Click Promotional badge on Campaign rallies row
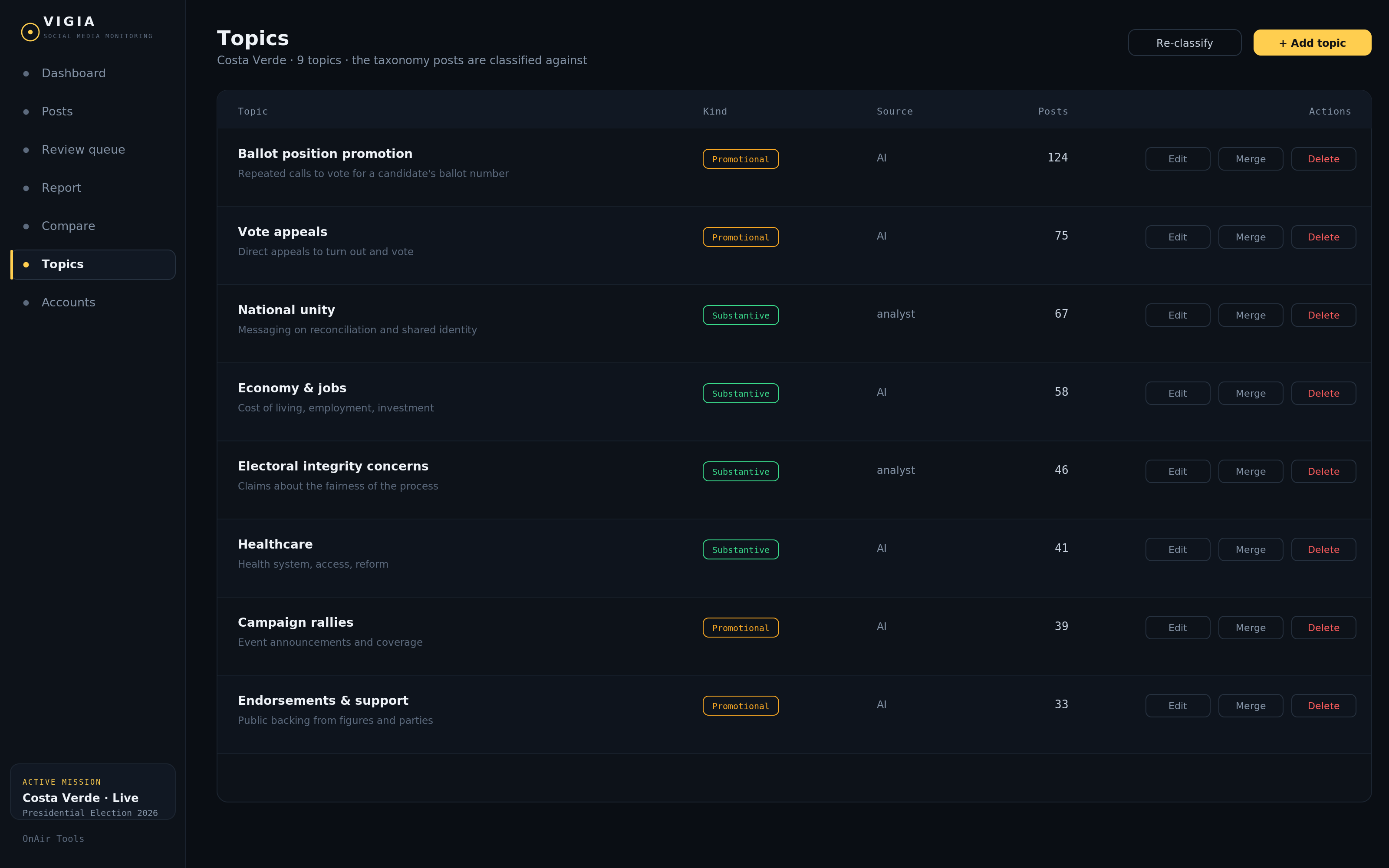The width and height of the screenshot is (1389, 868). click(x=741, y=628)
